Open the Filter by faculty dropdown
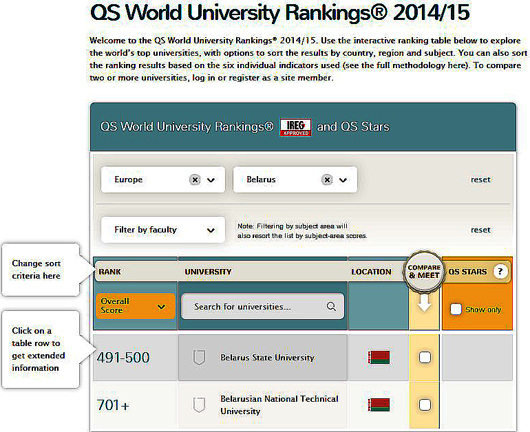 pos(163,230)
